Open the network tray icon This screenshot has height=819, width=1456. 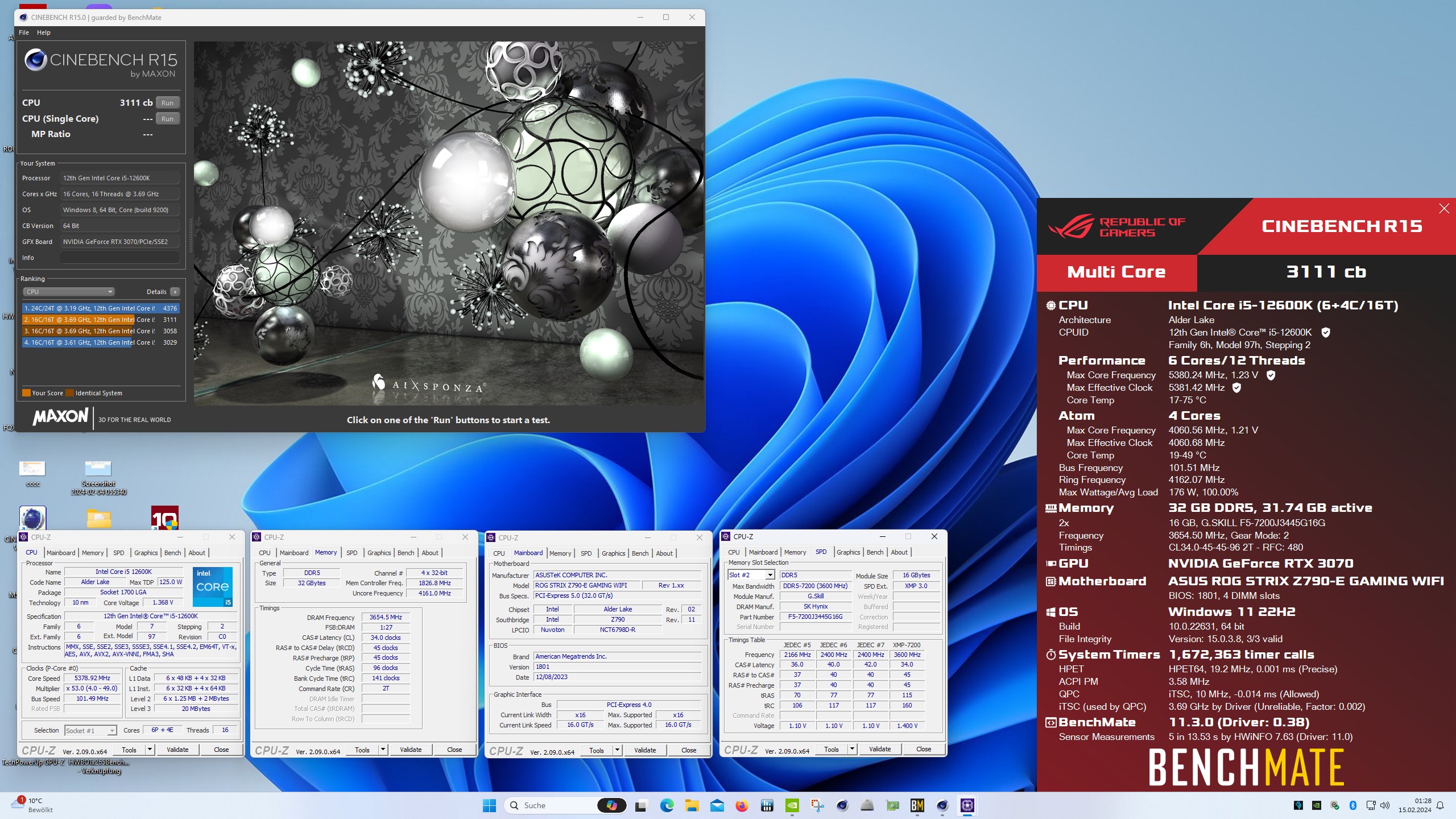pyautogui.click(x=1371, y=805)
